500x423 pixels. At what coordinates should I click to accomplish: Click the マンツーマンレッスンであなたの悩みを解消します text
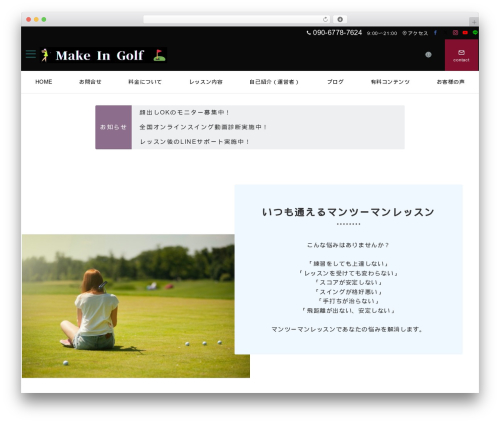pyautogui.click(x=348, y=329)
